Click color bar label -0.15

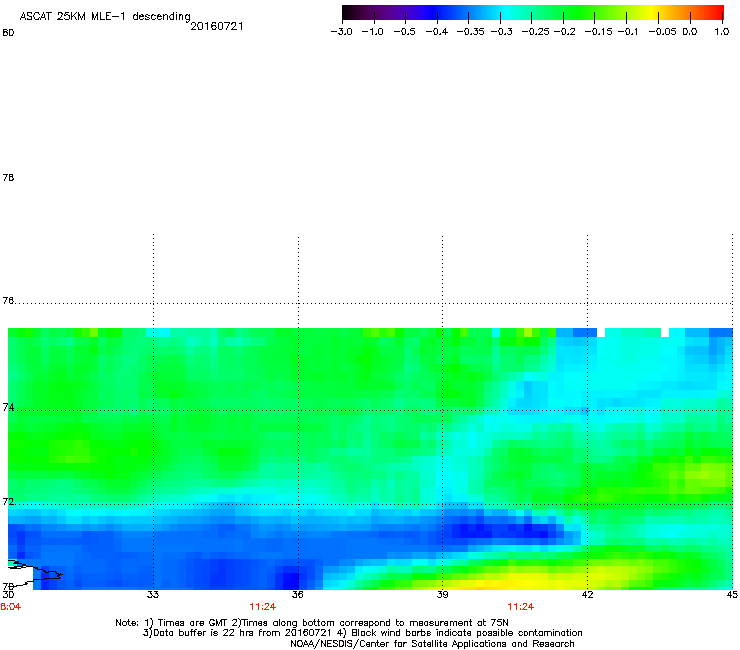[598, 32]
